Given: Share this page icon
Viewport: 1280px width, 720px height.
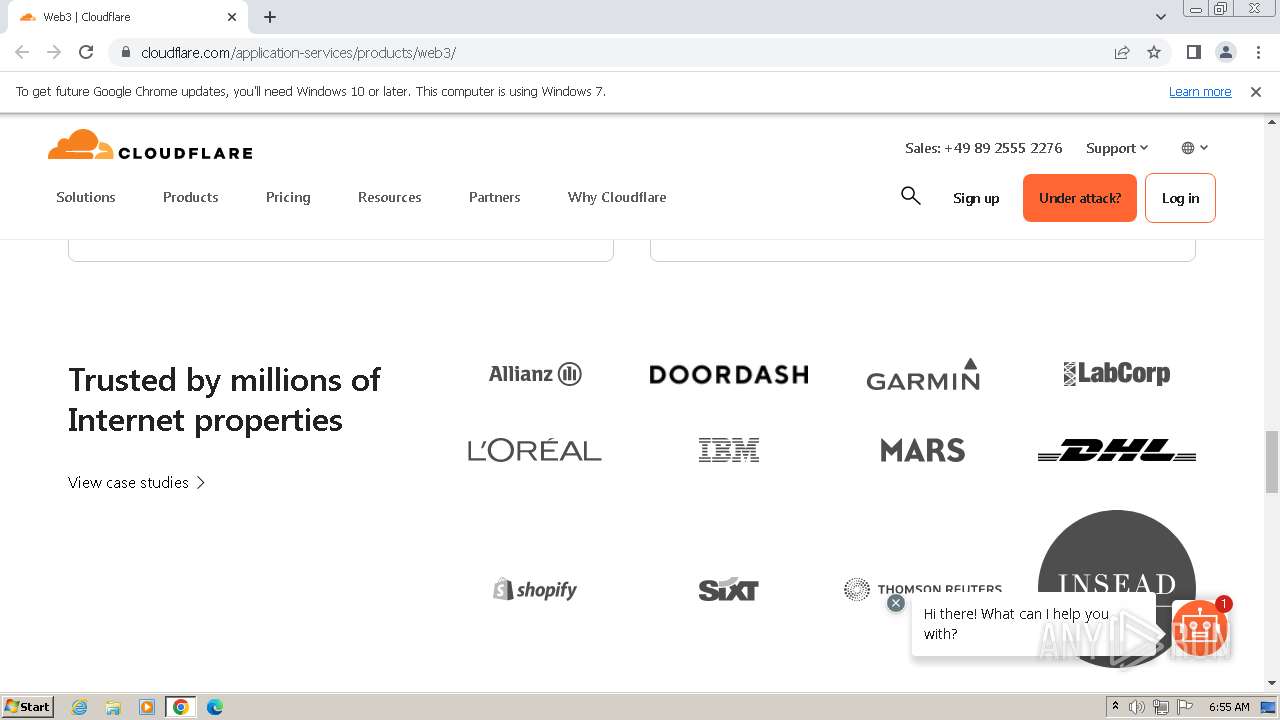Looking at the screenshot, I should point(1122,52).
